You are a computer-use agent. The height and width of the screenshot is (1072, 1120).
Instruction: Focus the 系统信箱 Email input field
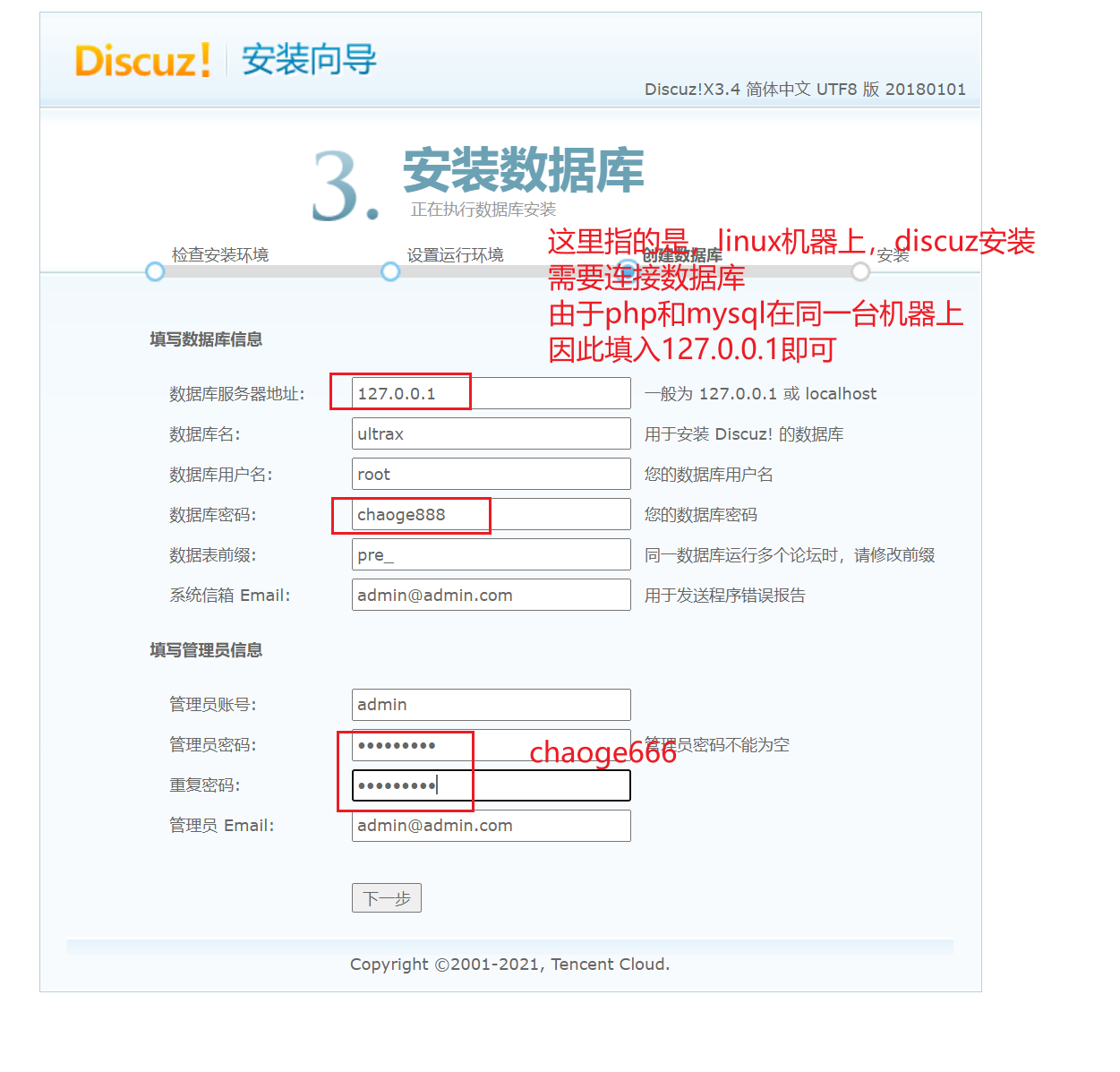click(491, 595)
